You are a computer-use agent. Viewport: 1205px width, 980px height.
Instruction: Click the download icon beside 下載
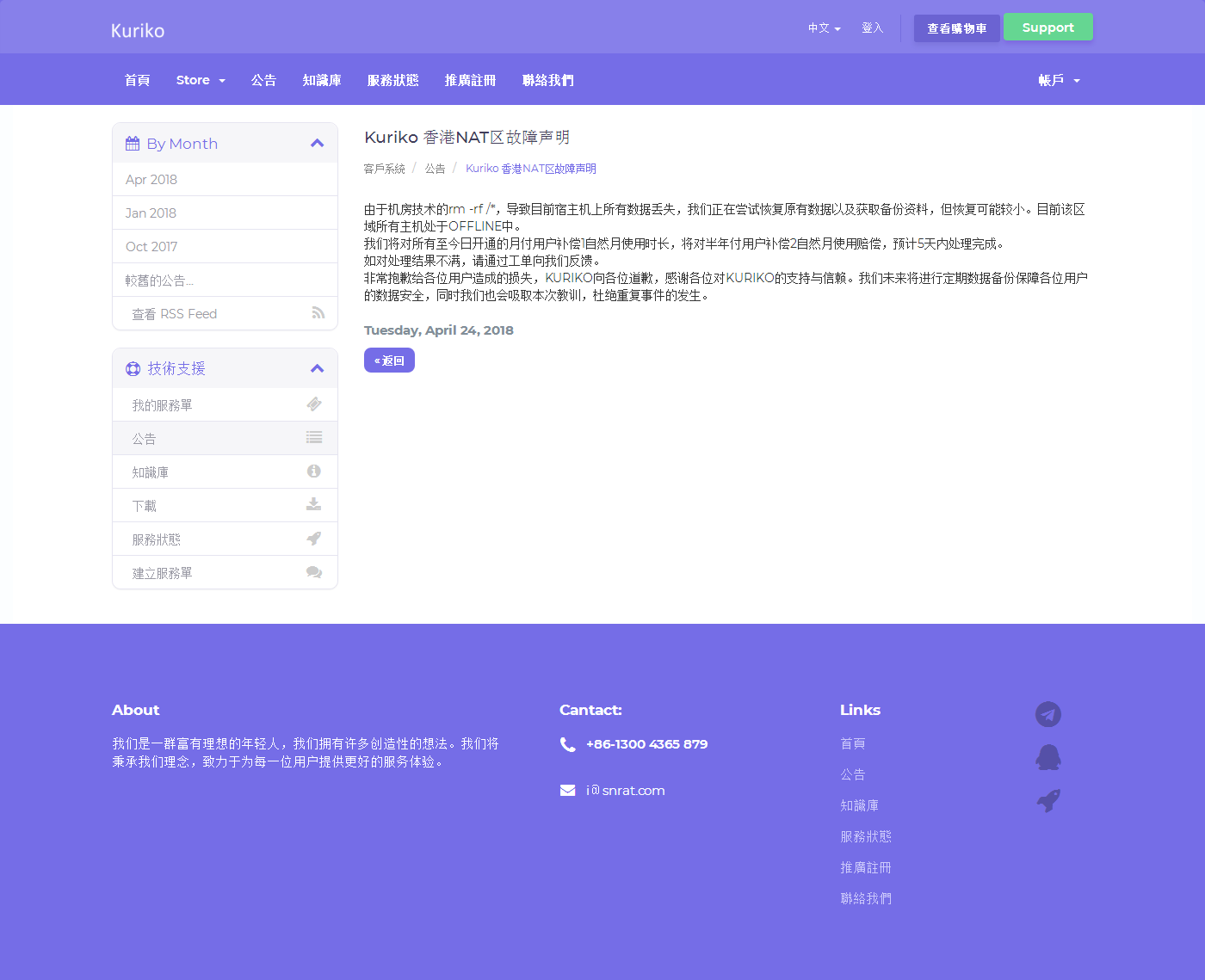coord(314,505)
